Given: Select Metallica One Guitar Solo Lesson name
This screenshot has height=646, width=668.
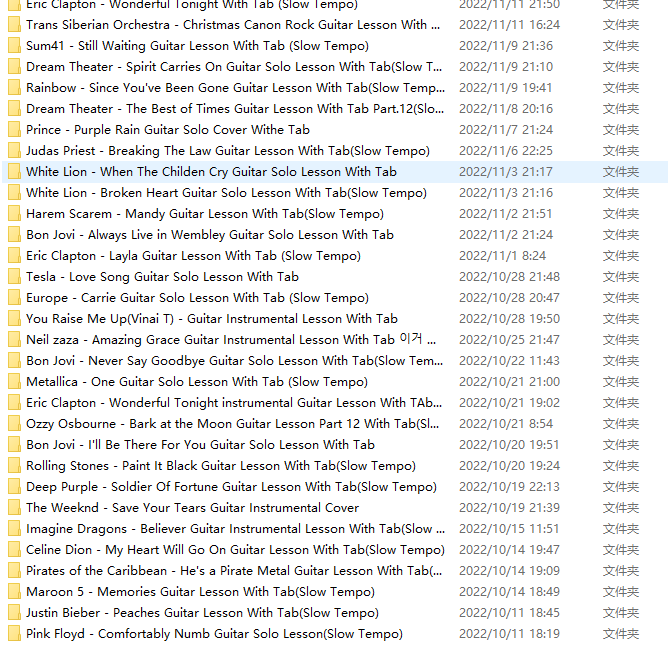Looking at the screenshot, I should [x=197, y=382].
